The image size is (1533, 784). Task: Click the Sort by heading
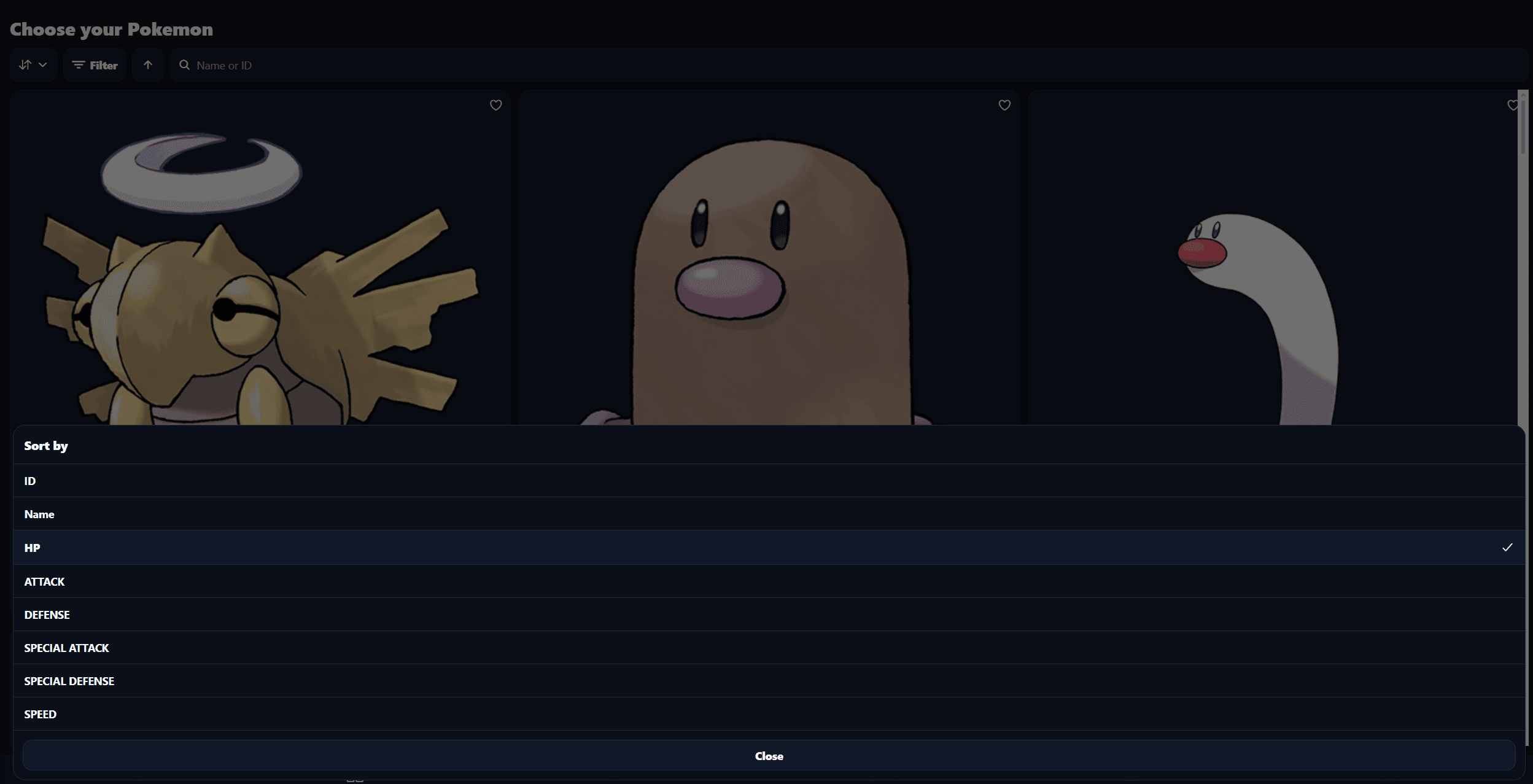(x=46, y=446)
